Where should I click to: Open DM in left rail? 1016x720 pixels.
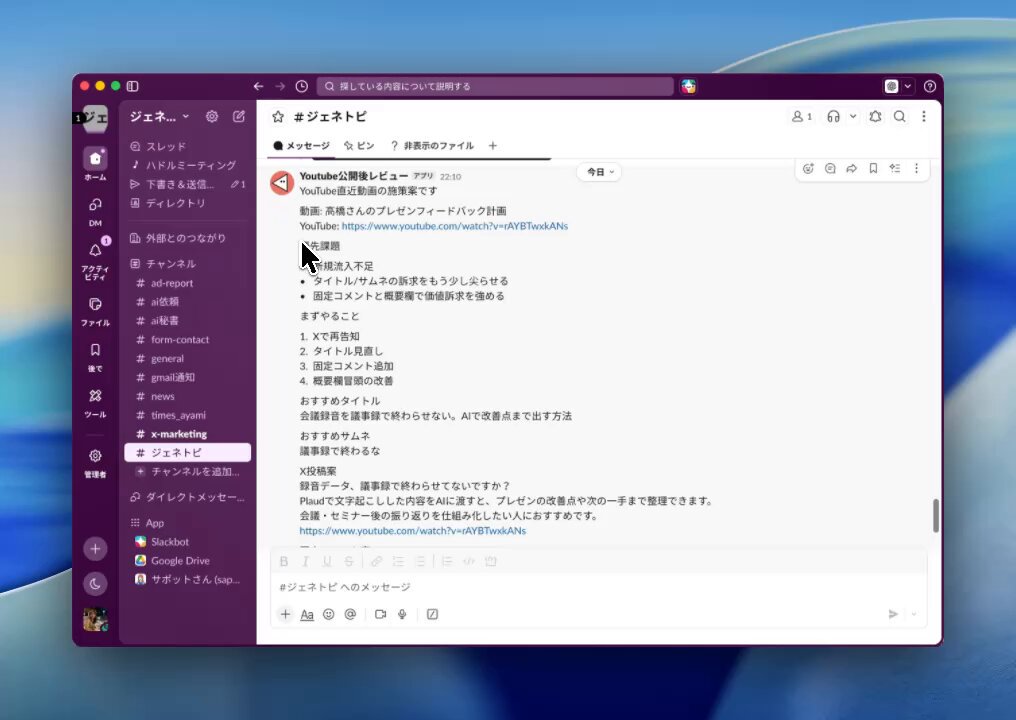[95, 212]
